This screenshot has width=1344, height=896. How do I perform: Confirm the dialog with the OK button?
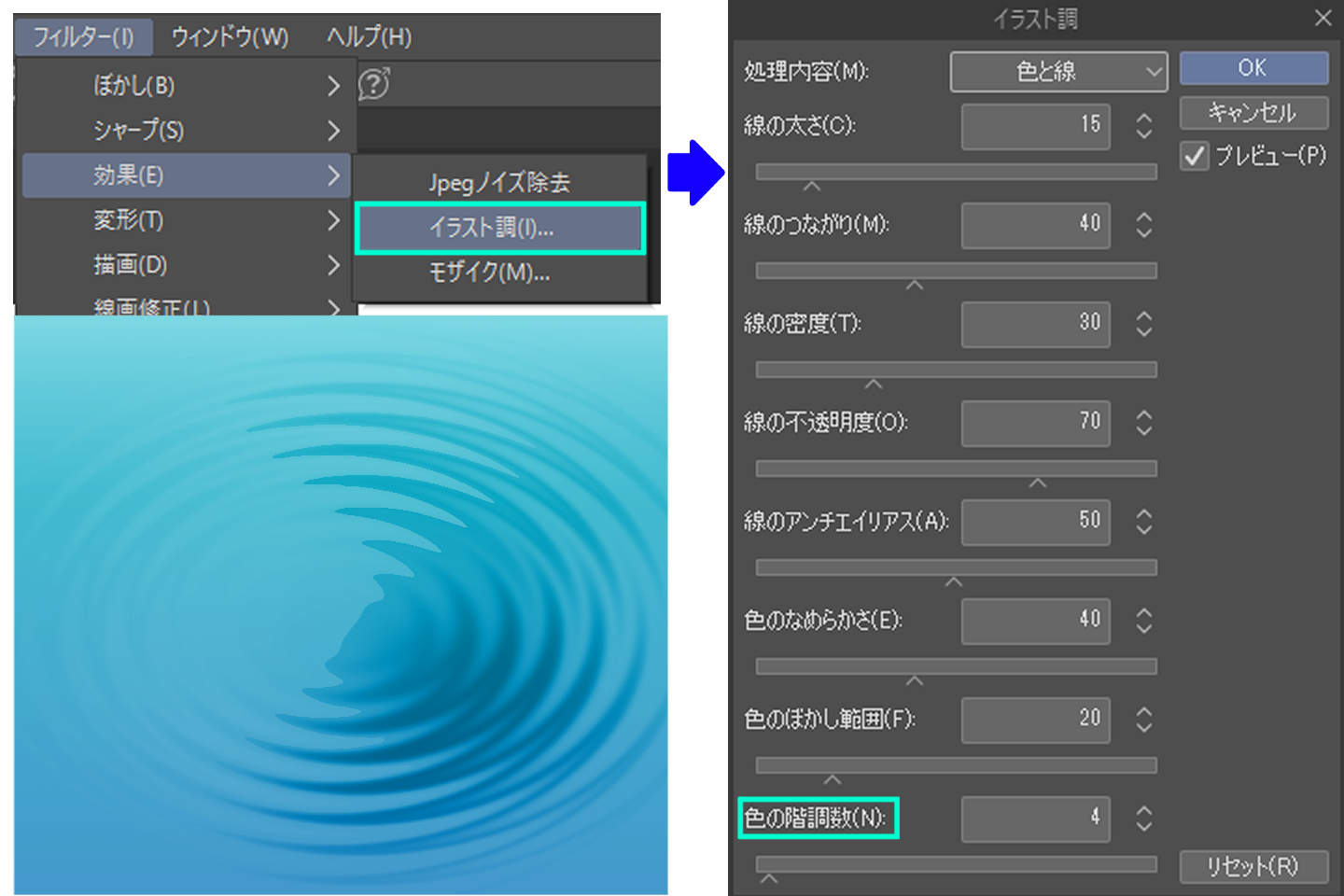tap(1253, 67)
